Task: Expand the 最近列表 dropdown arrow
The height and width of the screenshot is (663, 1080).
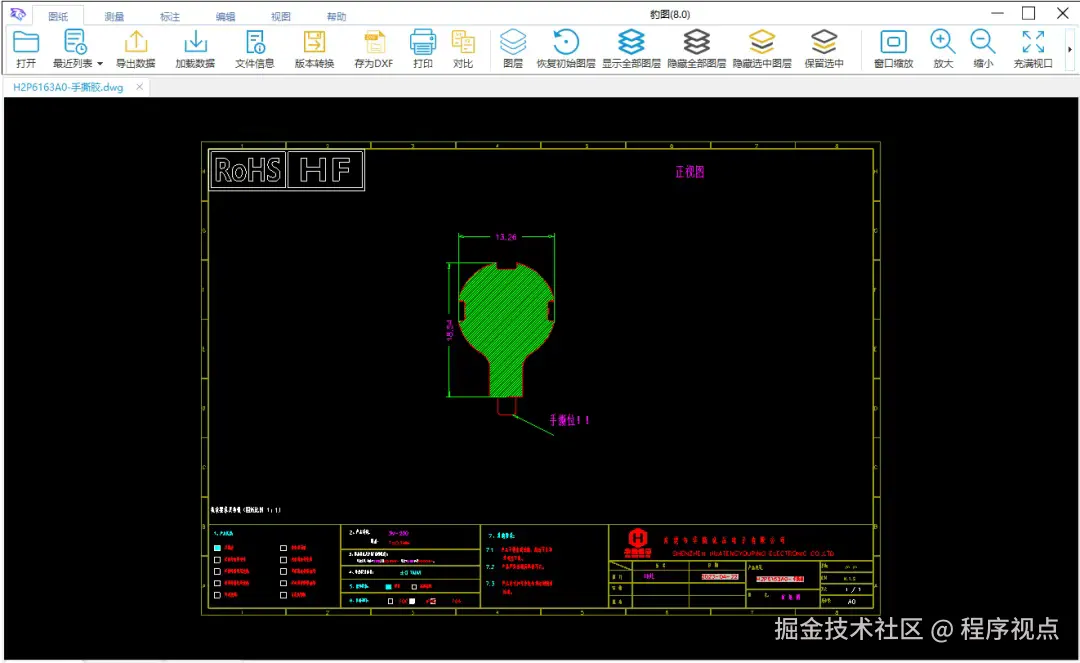Action: pyautogui.click(x=100, y=63)
